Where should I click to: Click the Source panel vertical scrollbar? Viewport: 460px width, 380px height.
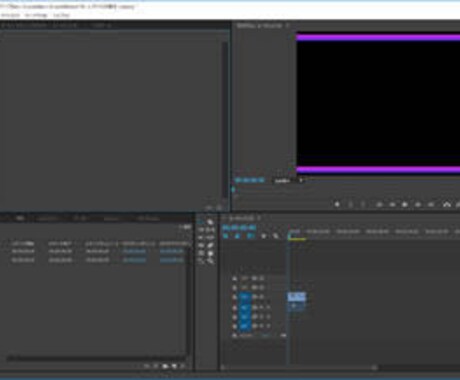click(x=225, y=120)
